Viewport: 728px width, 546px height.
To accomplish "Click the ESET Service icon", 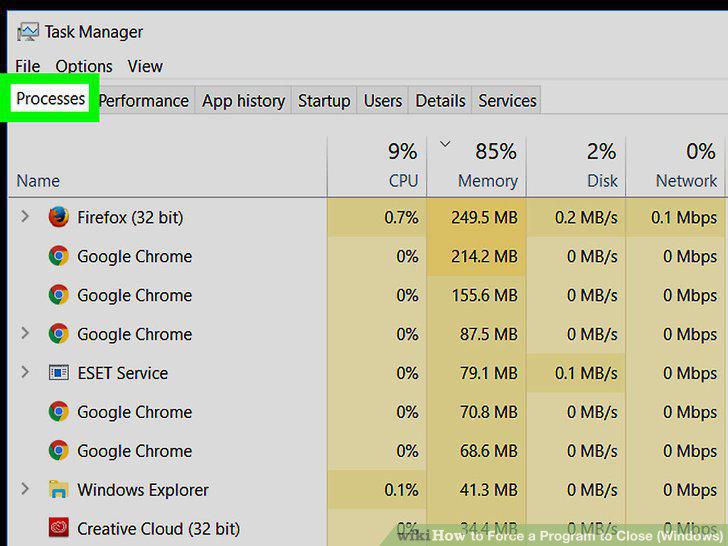I will pyautogui.click(x=58, y=372).
